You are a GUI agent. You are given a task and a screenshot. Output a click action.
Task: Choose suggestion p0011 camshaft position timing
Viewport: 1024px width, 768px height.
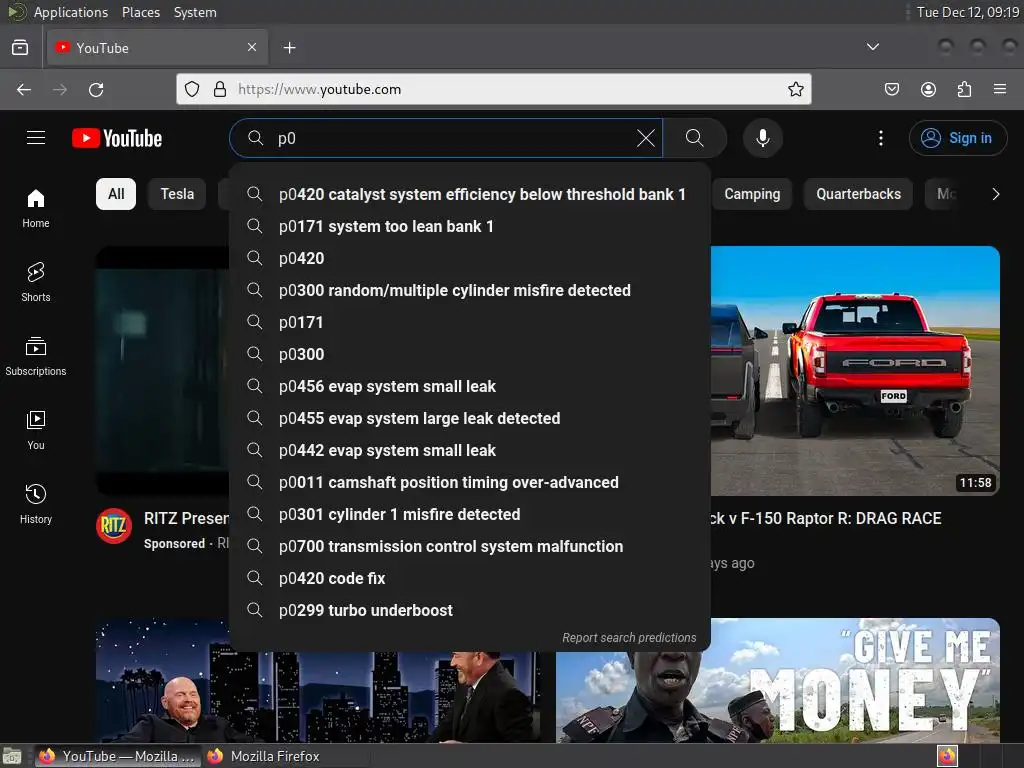tap(470, 482)
